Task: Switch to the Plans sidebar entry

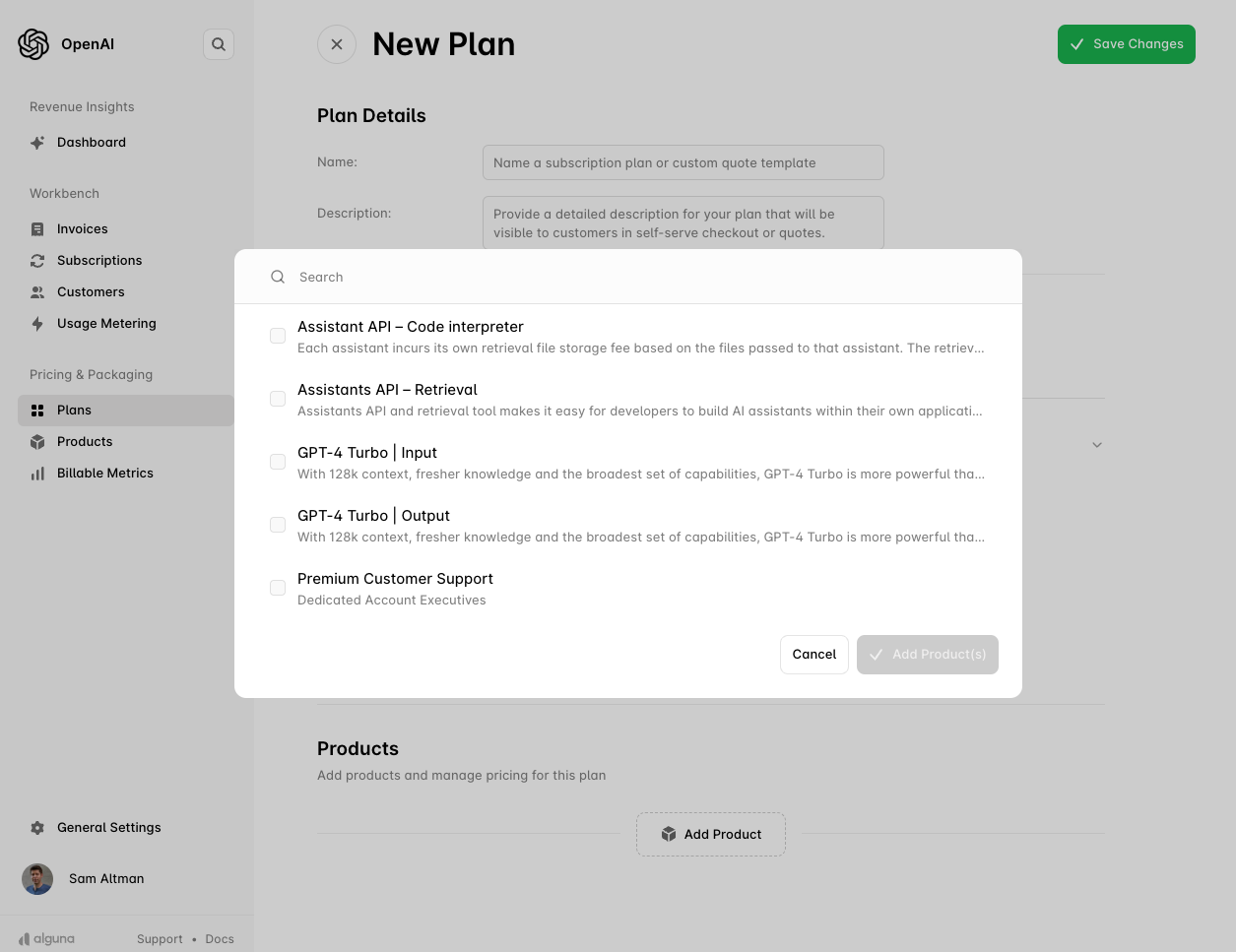Action: click(74, 410)
